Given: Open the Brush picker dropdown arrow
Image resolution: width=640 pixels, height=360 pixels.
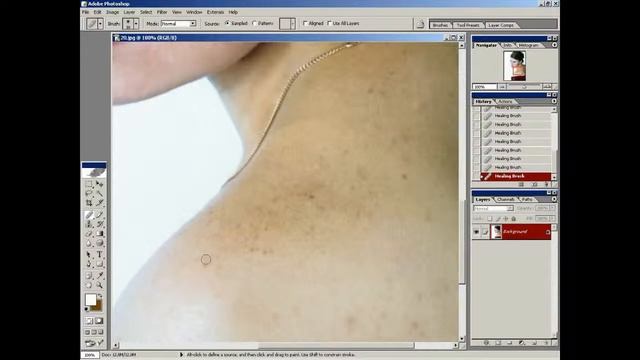Looking at the screenshot, I should click(x=136, y=24).
